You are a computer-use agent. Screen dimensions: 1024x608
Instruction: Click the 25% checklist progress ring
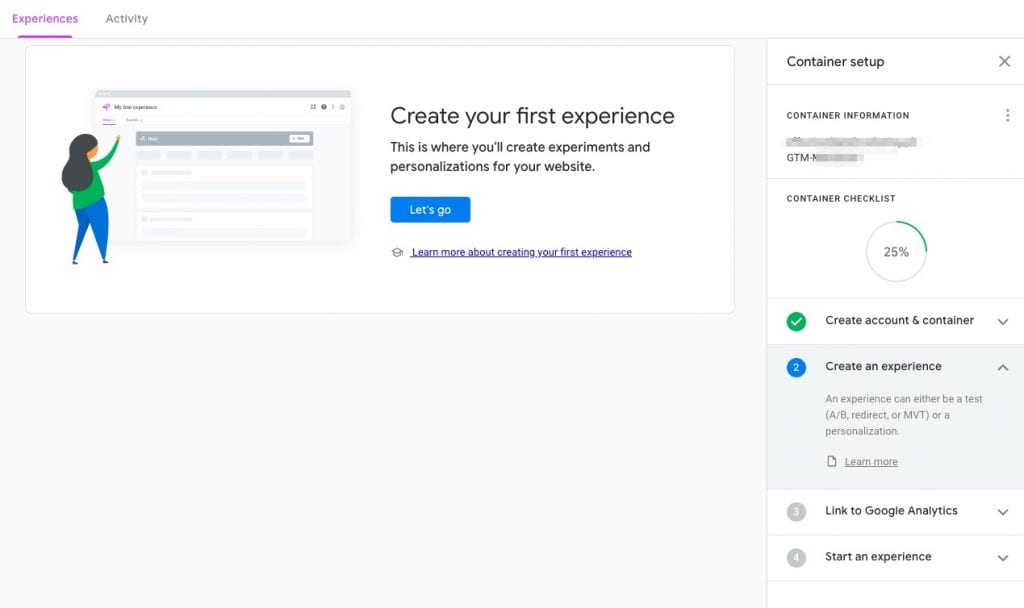[x=896, y=251]
